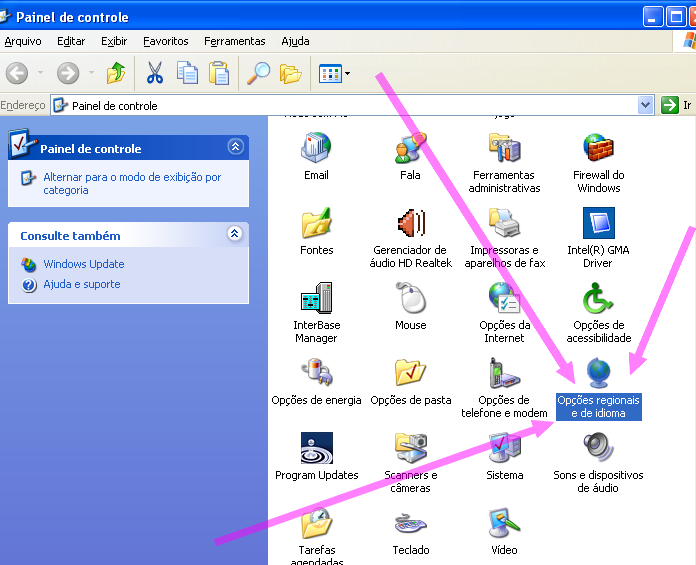696x565 pixels.
Task: Open Sons e dispositivos de áudio
Action: tap(598, 447)
